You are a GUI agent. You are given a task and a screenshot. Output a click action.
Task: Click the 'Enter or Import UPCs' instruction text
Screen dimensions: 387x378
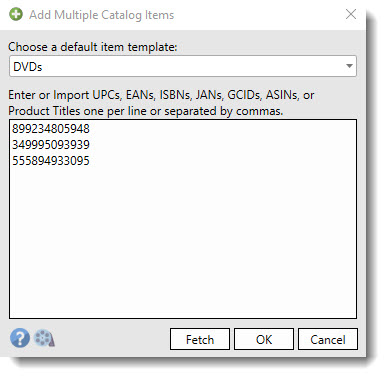[81, 95]
